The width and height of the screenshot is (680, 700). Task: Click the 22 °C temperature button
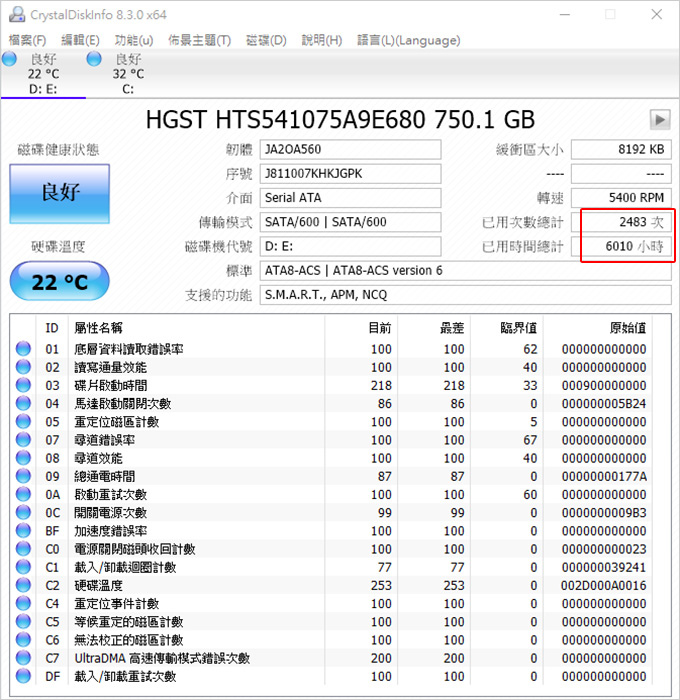[59, 281]
